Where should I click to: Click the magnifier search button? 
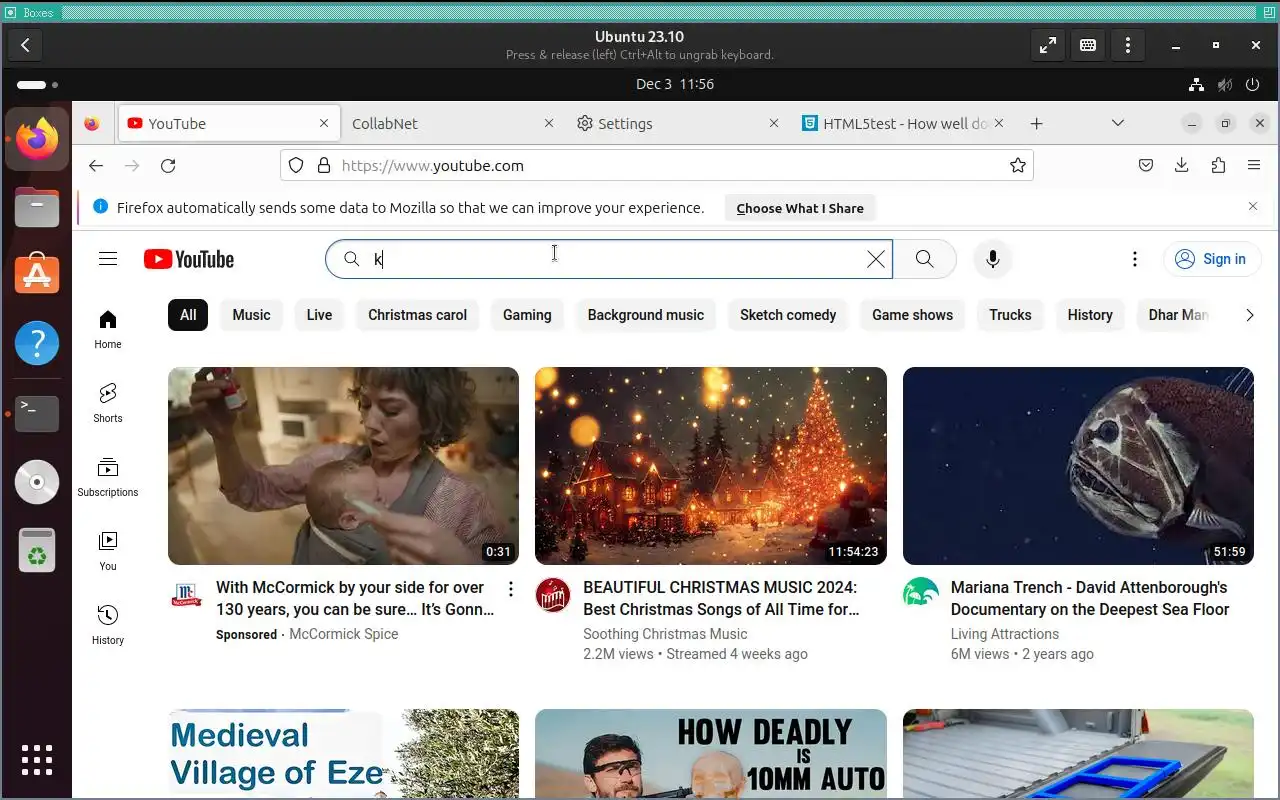[925, 259]
